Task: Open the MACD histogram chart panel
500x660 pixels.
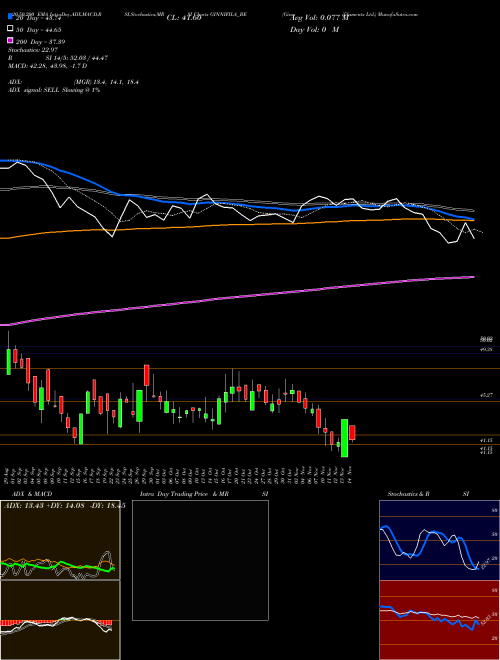Action: (60, 620)
